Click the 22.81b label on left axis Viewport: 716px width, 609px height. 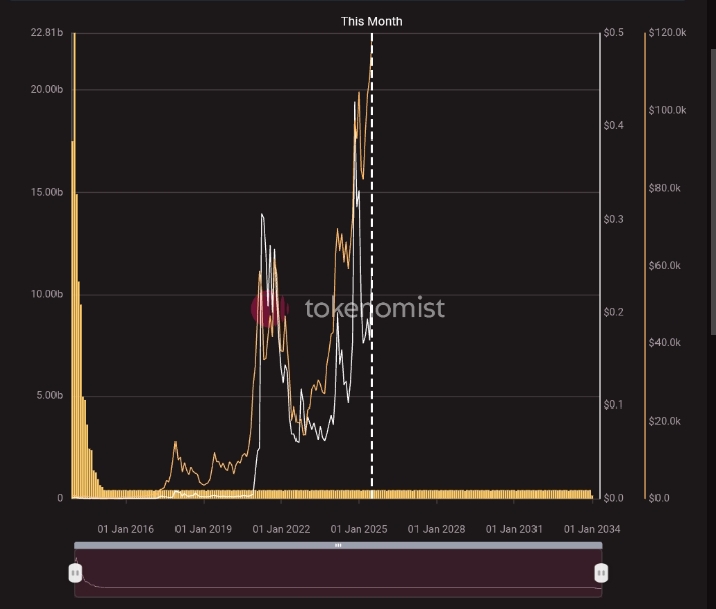(x=47, y=33)
